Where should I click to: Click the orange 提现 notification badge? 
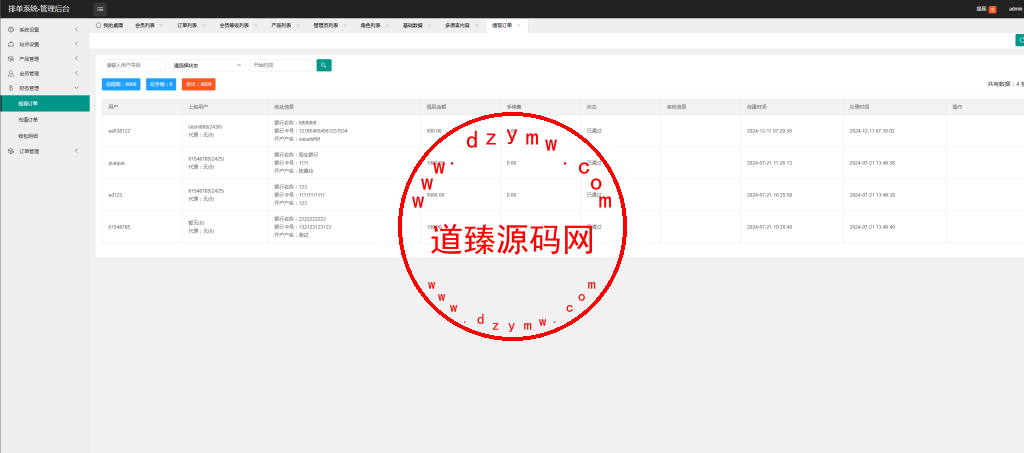pyautogui.click(x=993, y=9)
